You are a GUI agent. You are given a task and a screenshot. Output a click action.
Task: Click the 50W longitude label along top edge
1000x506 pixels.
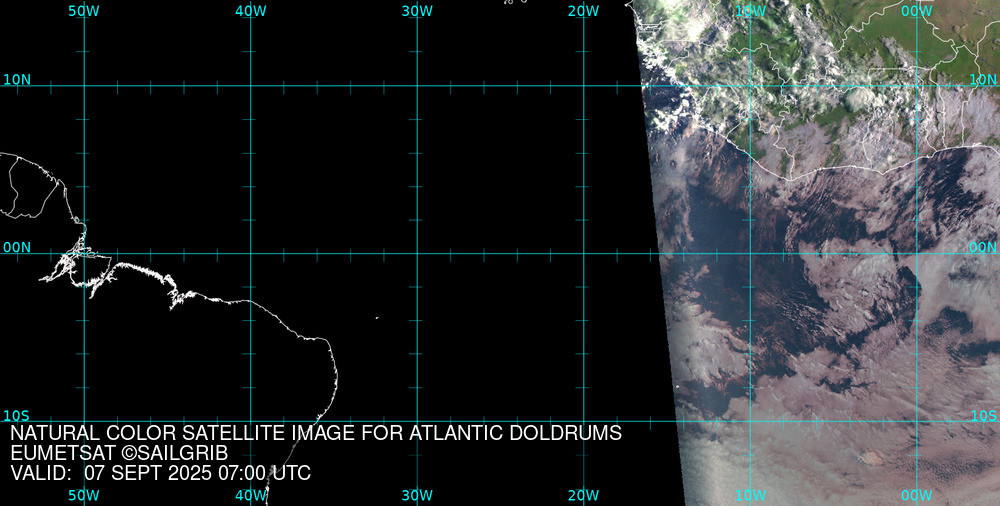click(x=83, y=11)
